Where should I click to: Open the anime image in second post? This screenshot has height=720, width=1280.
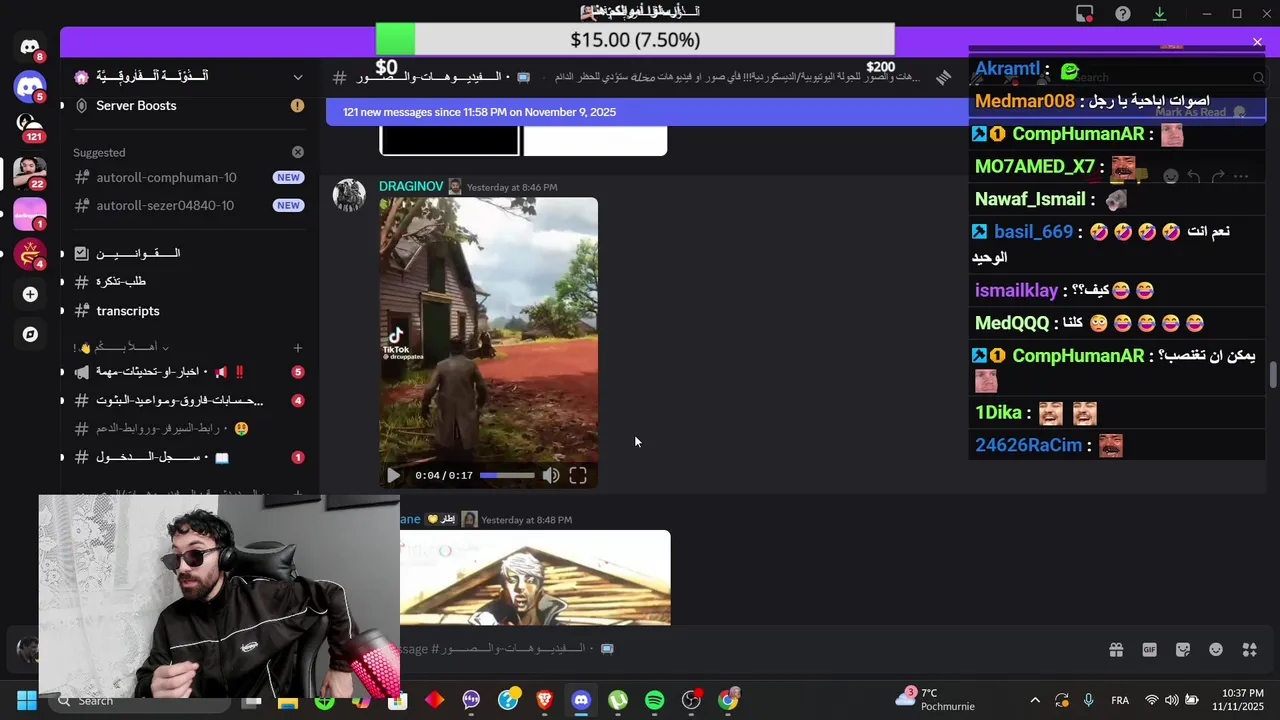(x=535, y=577)
